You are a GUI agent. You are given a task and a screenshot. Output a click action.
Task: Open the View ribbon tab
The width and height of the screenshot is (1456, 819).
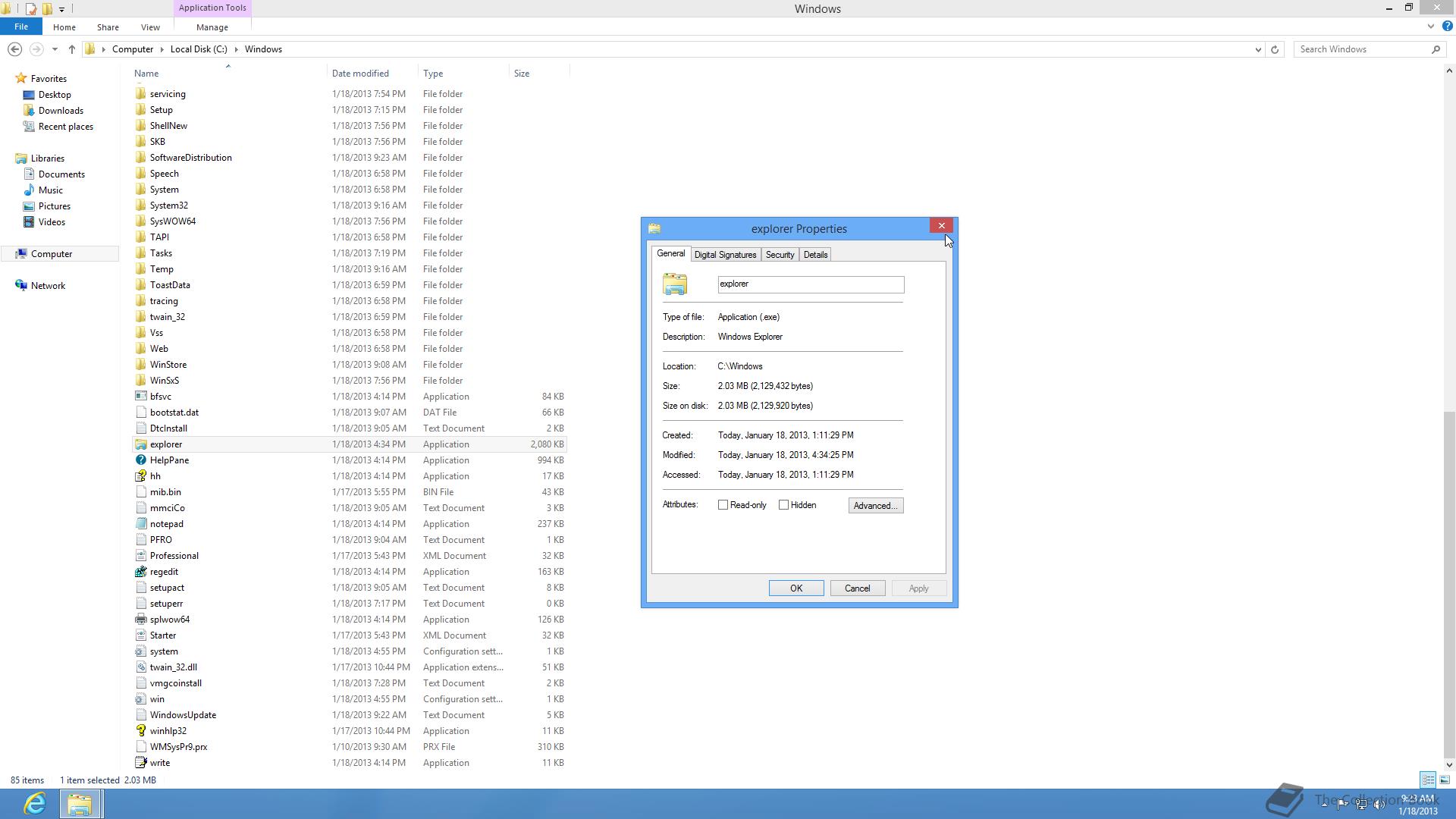150,27
